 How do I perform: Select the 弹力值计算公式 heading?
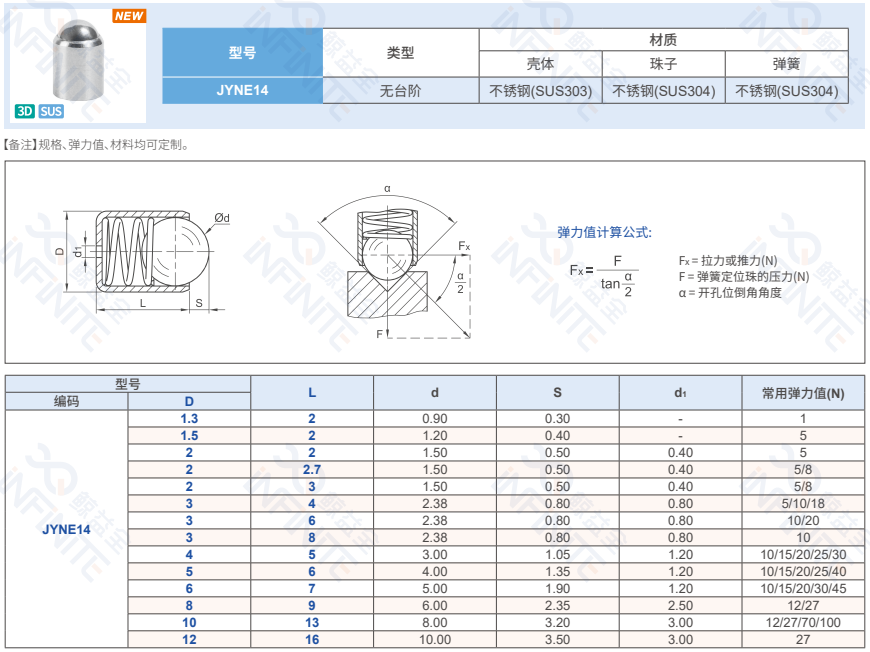pos(604,232)
